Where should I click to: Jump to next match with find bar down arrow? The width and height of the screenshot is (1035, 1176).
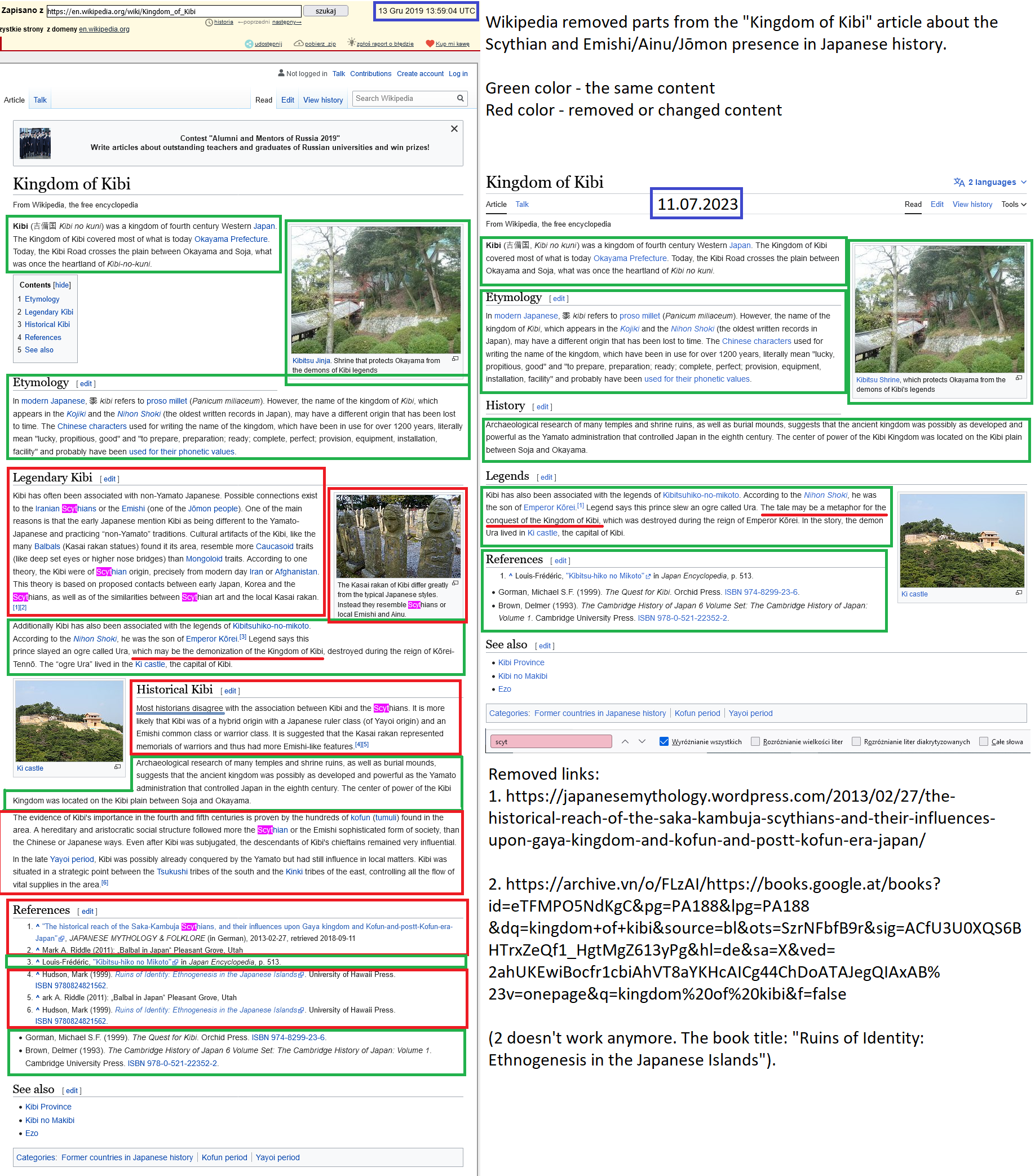click(x=643, y=741)
